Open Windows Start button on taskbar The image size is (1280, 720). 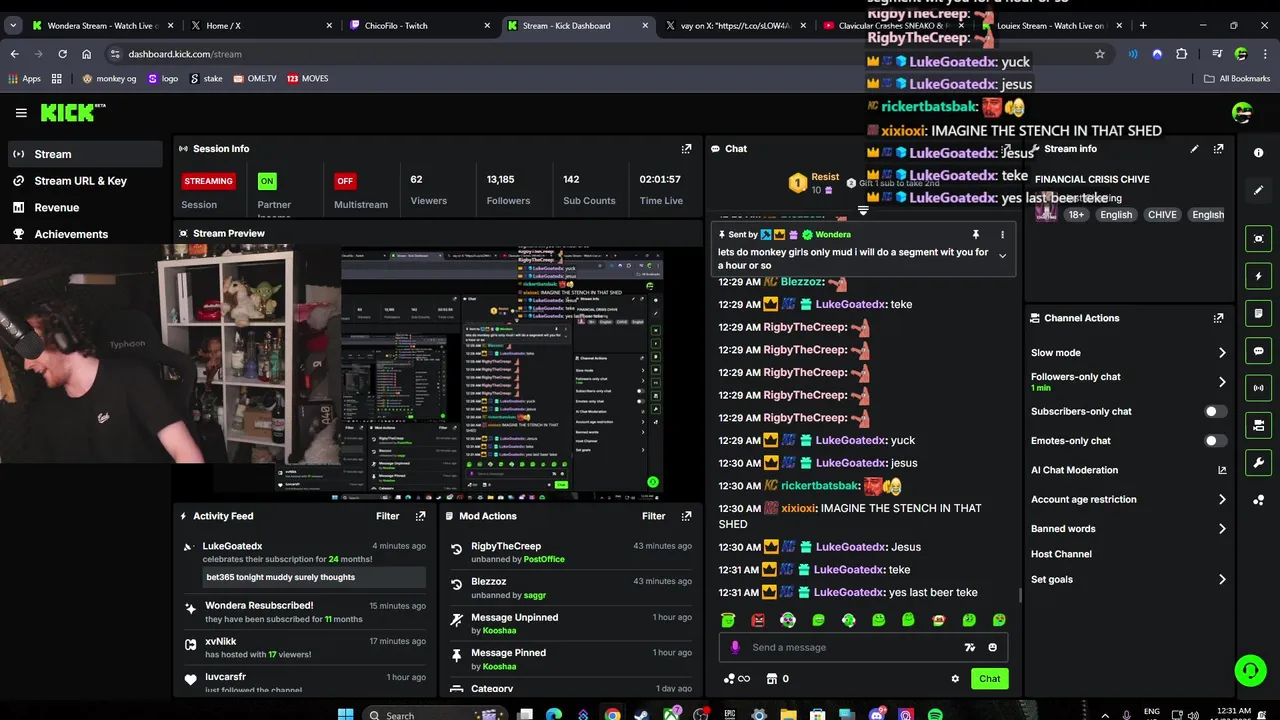(345, 714)
